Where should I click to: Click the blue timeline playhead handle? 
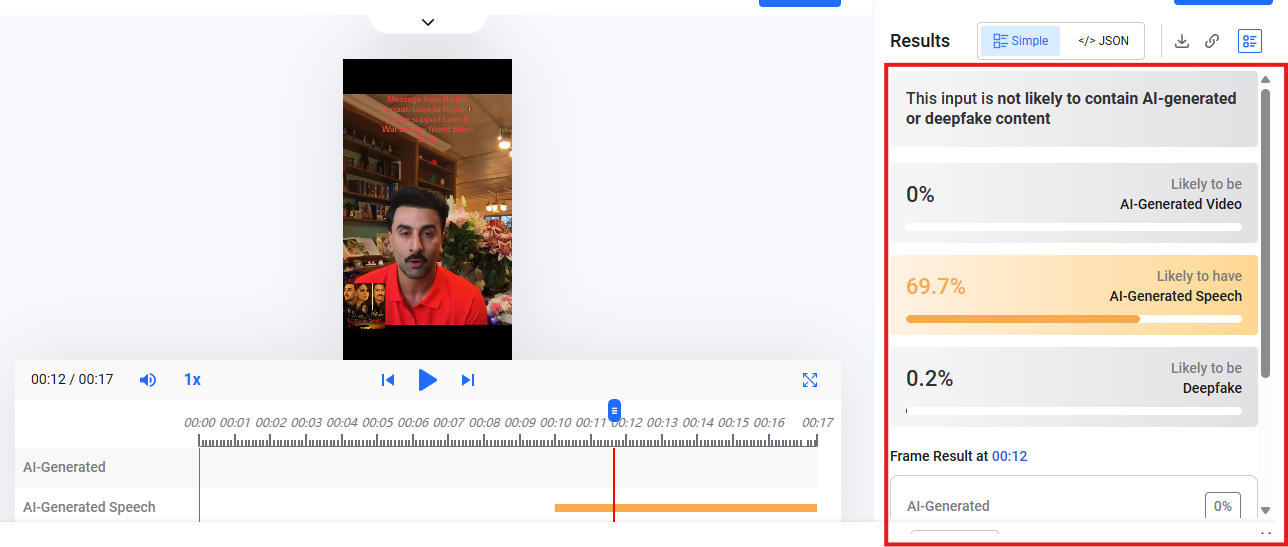pos(614,410)
